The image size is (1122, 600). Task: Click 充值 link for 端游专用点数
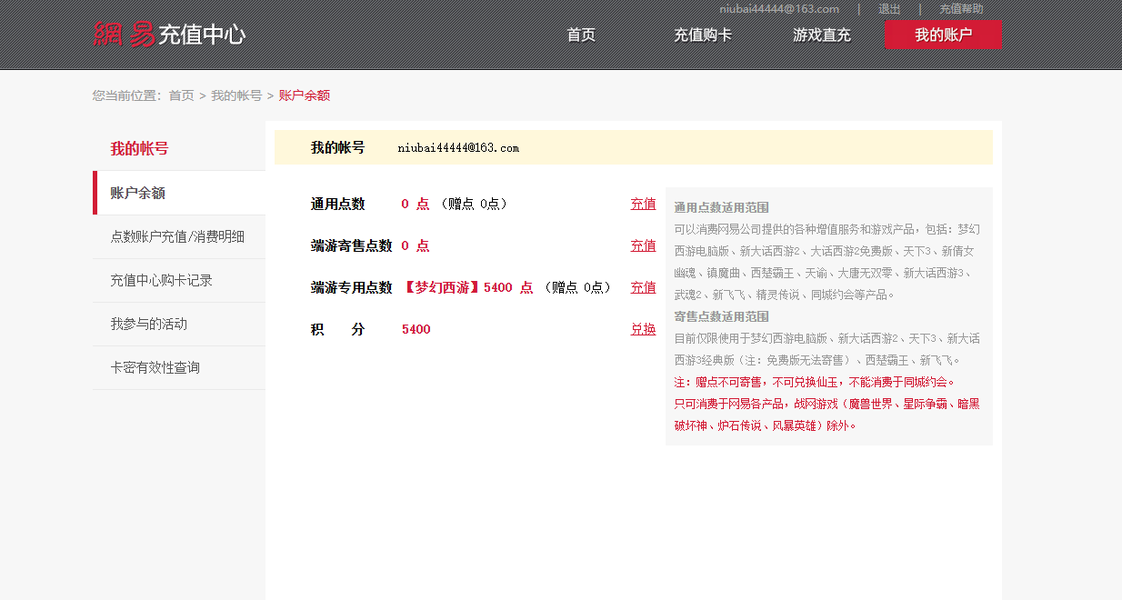(643, 287)
